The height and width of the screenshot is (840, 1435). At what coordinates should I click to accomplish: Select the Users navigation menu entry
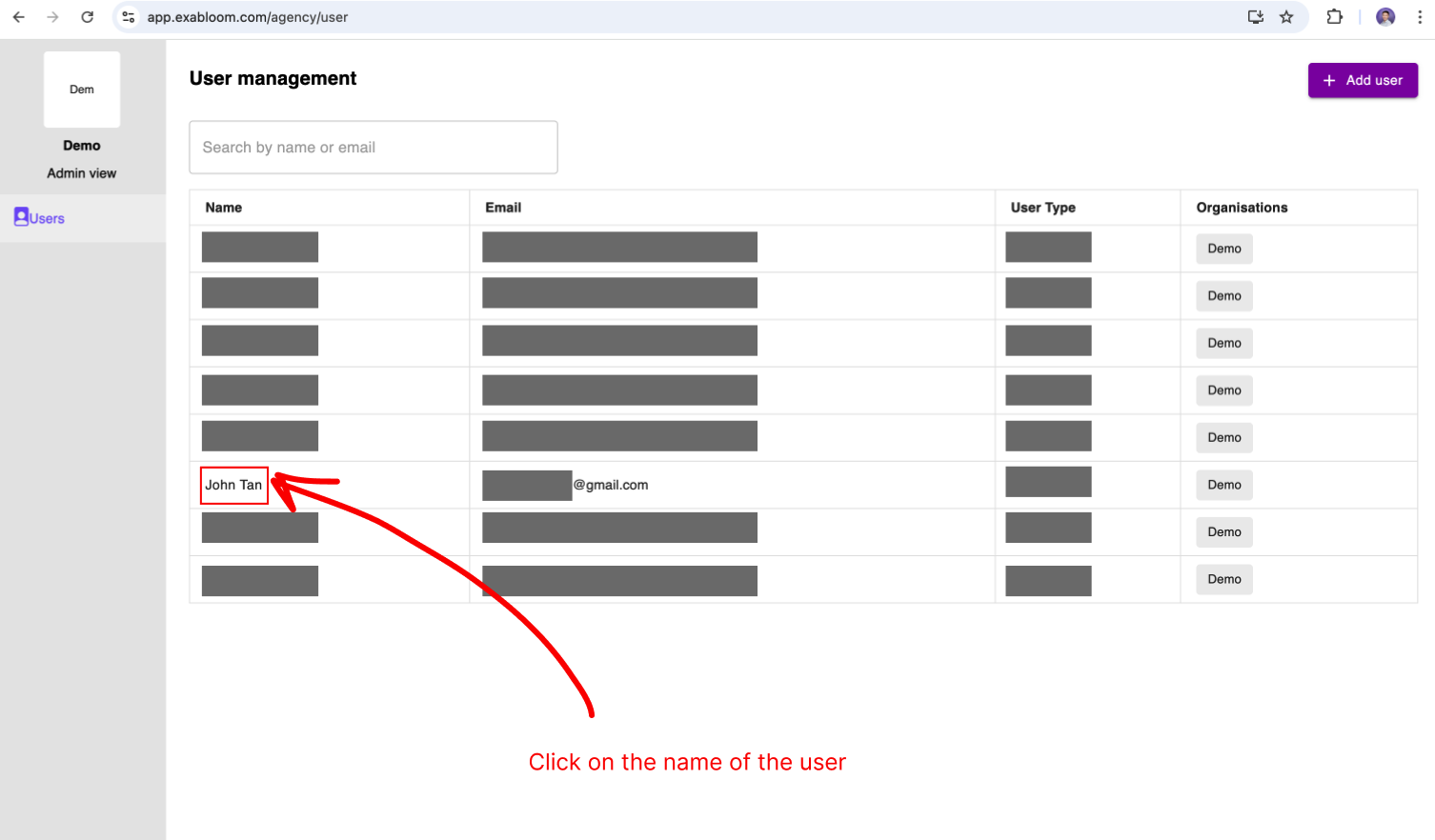(44, 217)
